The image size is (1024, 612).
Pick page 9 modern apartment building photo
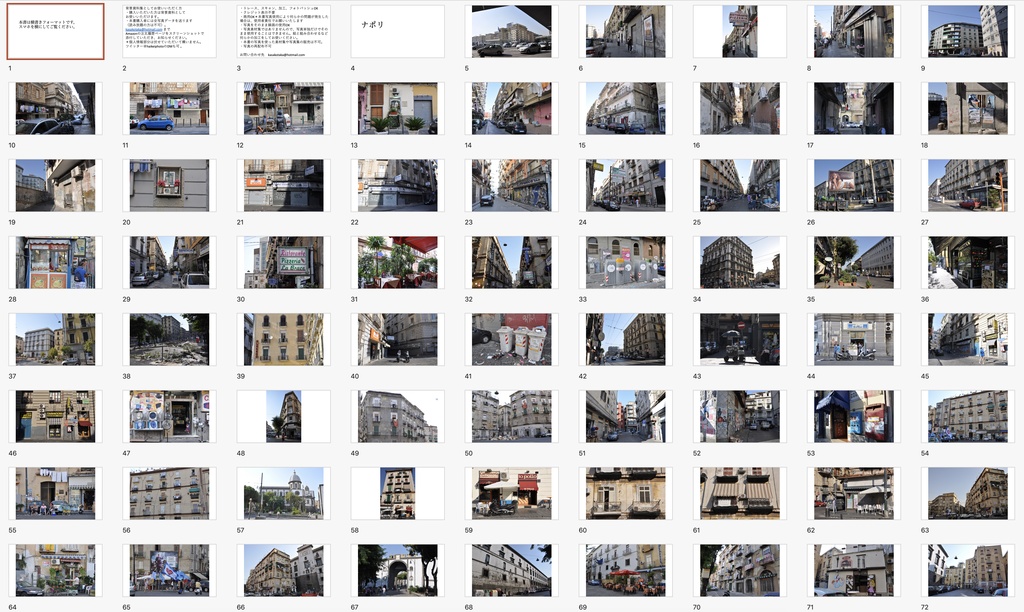[x=968, y=31]
